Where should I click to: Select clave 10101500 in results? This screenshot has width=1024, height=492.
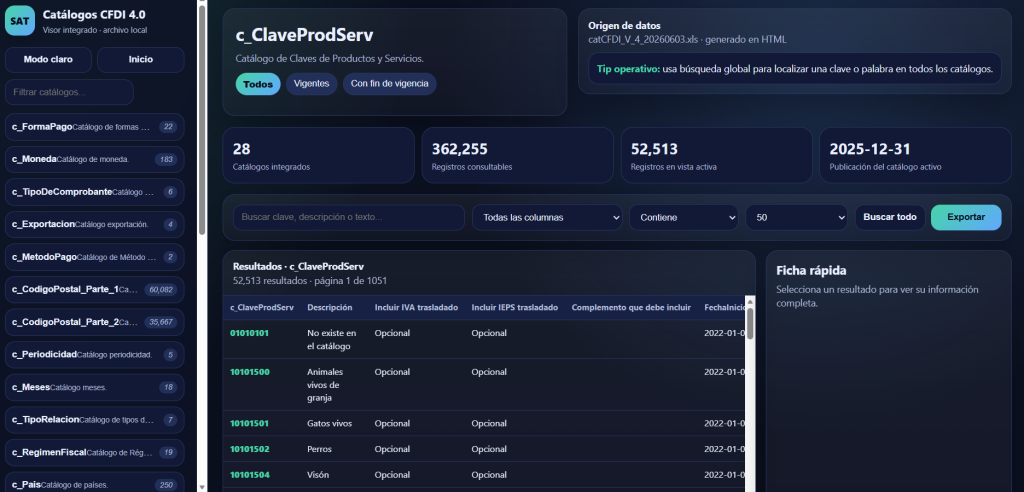point(249,372)
